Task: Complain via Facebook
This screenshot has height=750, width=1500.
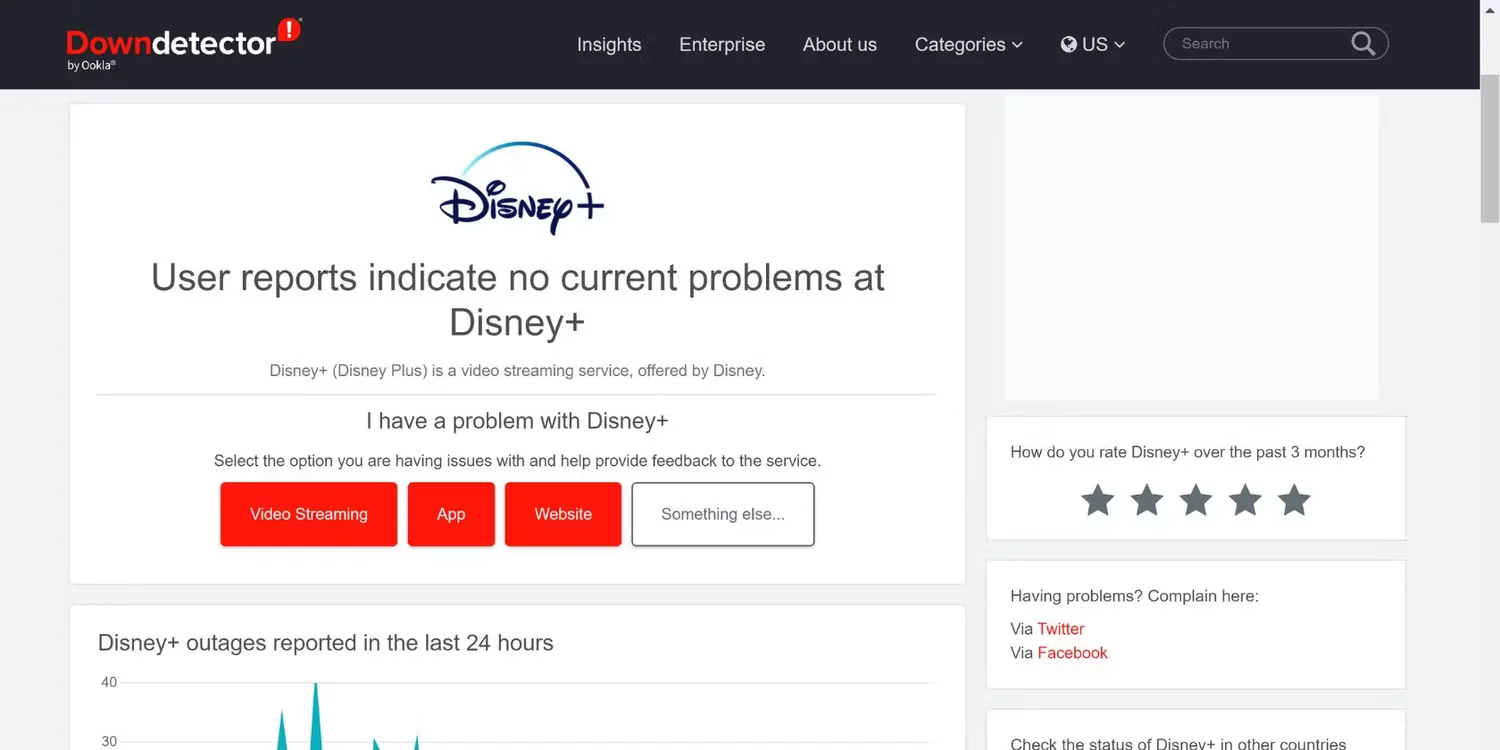Action: [1072, 652]
